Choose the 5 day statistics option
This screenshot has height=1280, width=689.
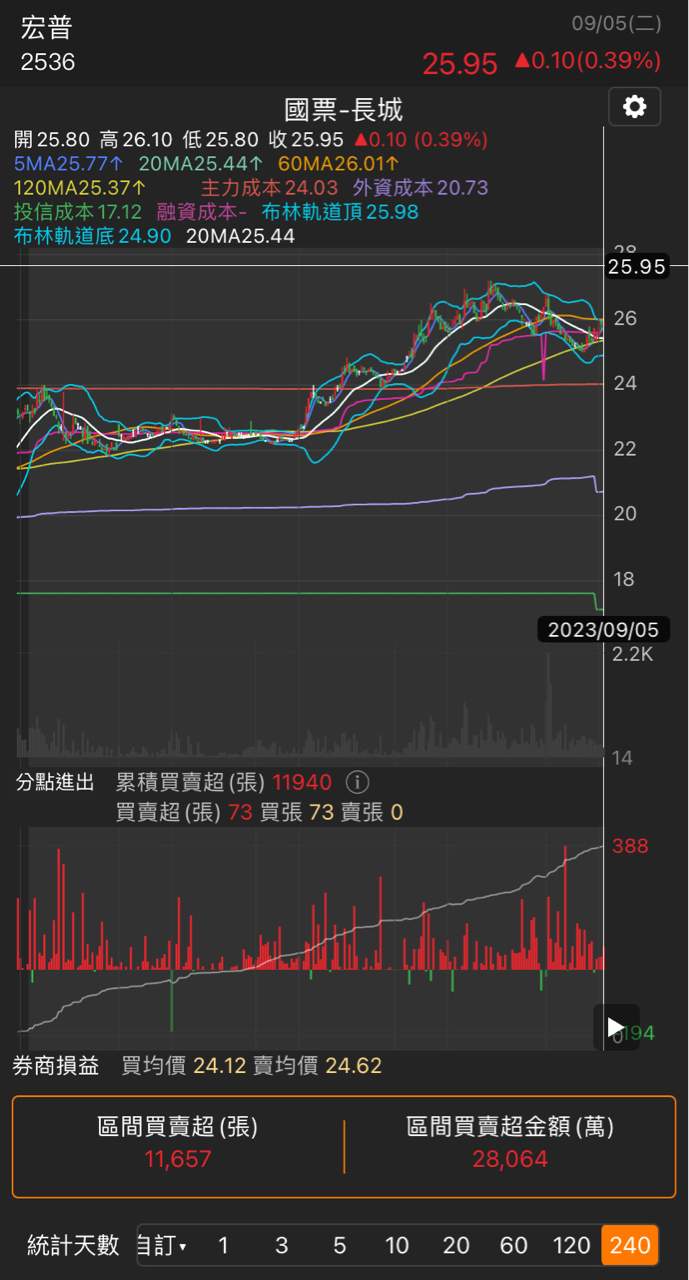click(340, 1246)
